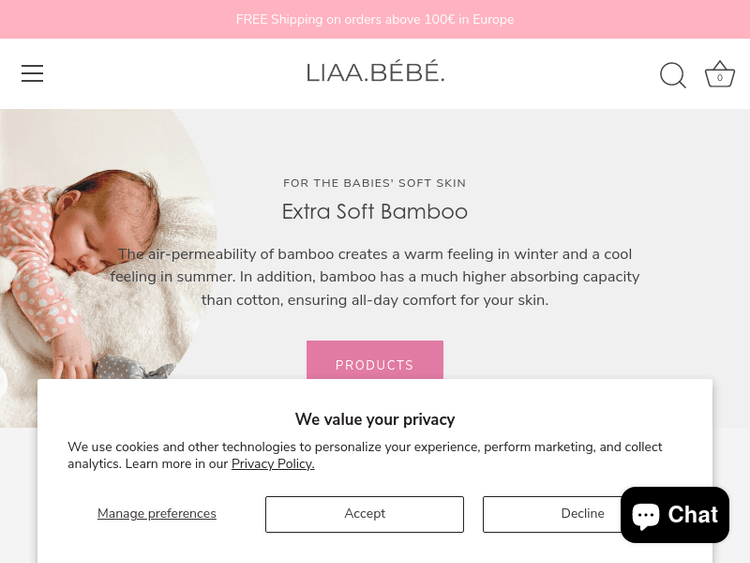Open the shopping basket icon
Screen dimensions: 750x563
pyautogui.click(x=719, y=75)
